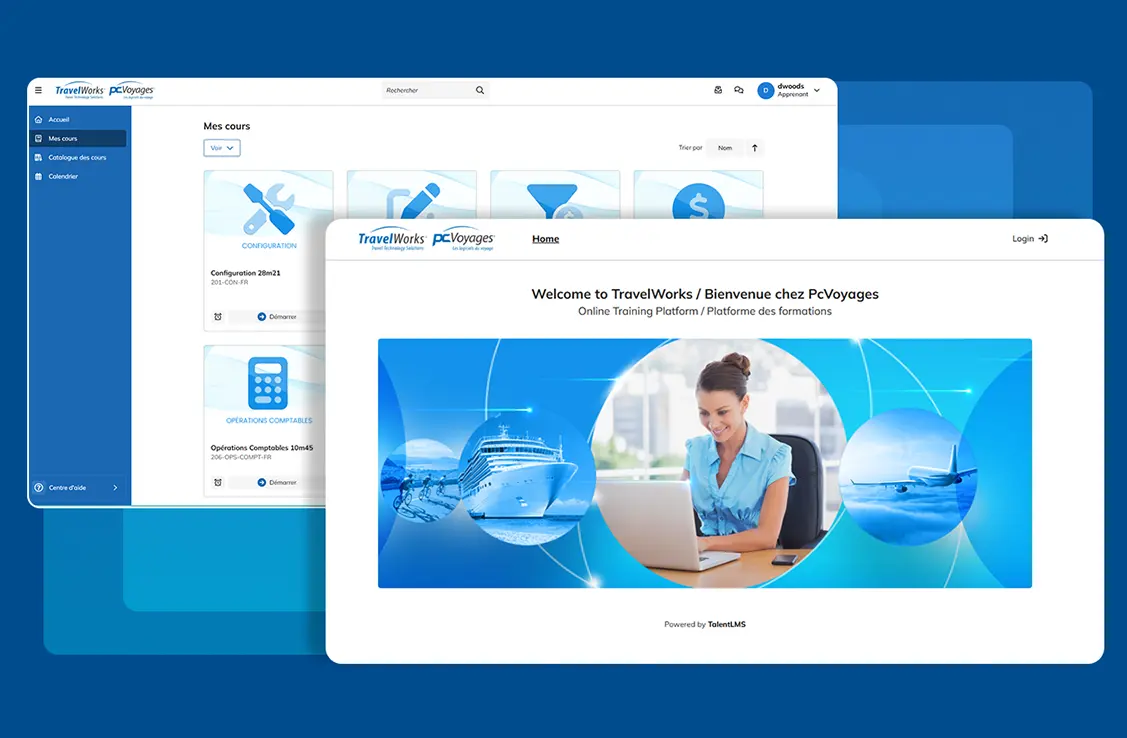Click the 206-OPS-COMPT-FR course code
This screenshot has height=738, width=1127.
point(241,457)
